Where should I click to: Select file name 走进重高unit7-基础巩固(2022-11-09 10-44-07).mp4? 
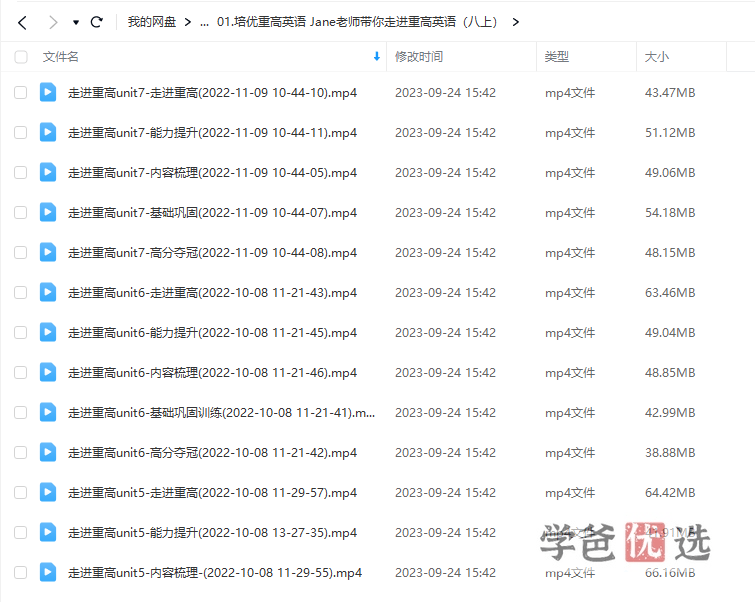tap(212, 212)
